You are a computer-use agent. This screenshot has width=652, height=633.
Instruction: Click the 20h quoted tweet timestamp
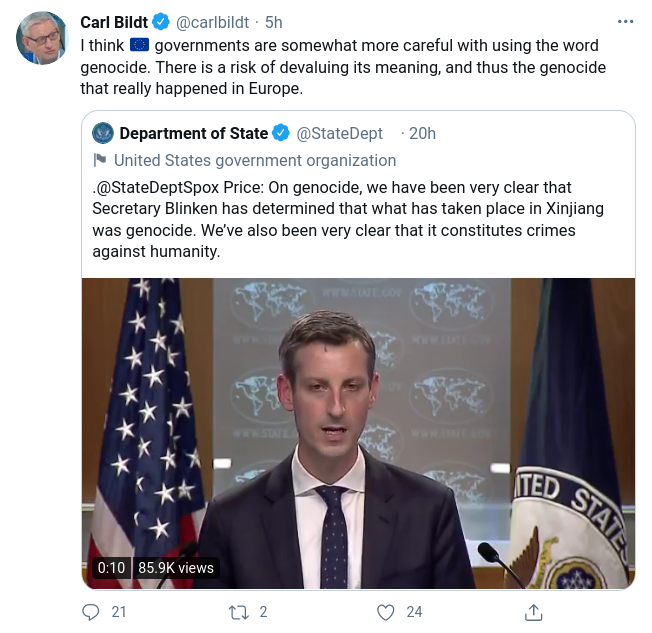[x=422, y=134]
